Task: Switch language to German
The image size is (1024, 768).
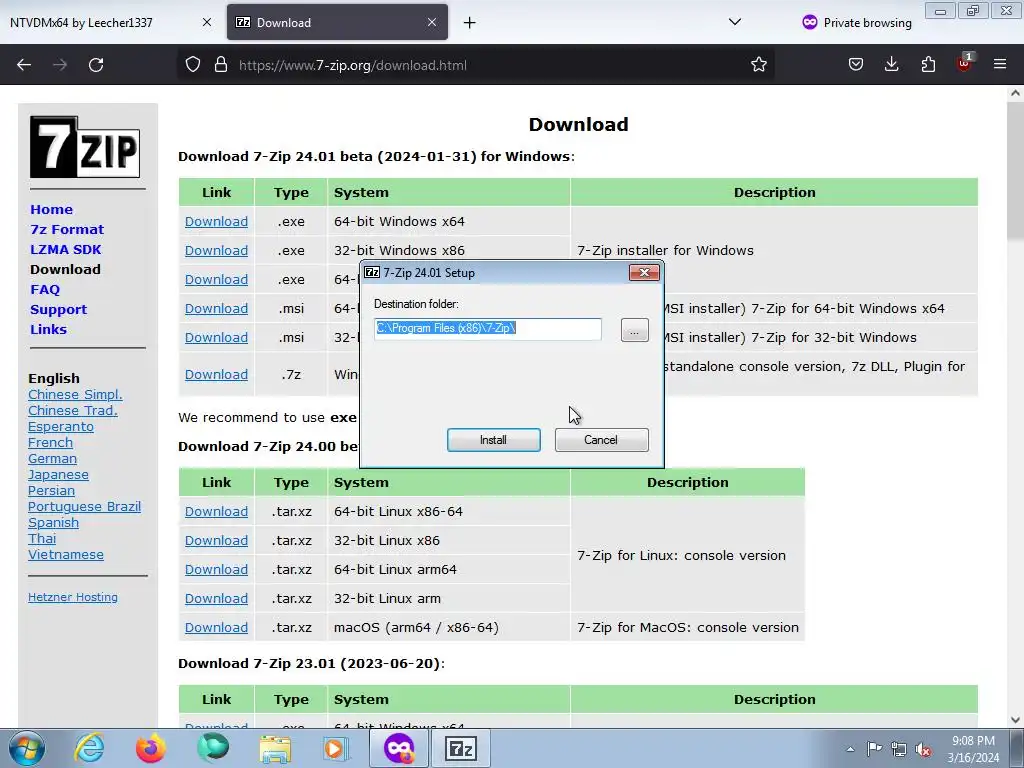Action: point(52,458)
